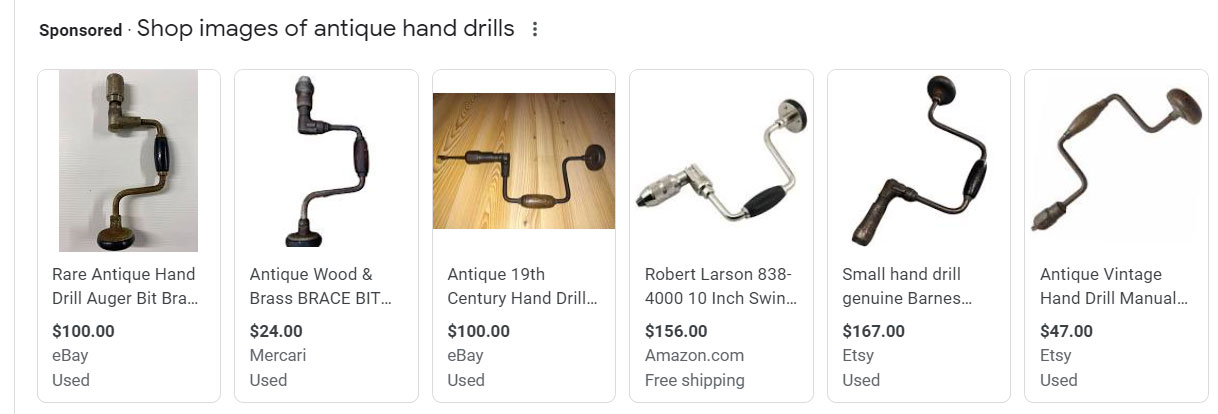Screen dimensions: 1218x414
Task: Open the Small hand drill genuine Barnes title
Action: [x=908, y=286]
